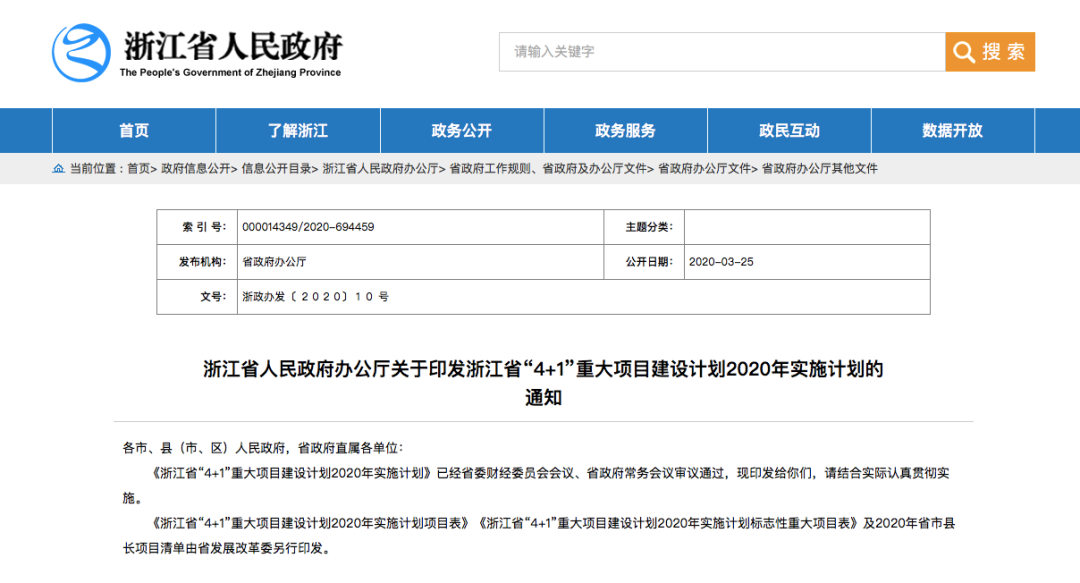Open the 首页 navigation tab

[x=134, y=131]
